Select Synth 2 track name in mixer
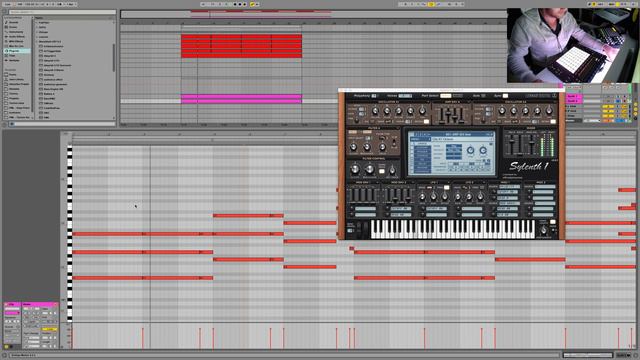Screen dimensions: 640x360 (x=574, y=101)
